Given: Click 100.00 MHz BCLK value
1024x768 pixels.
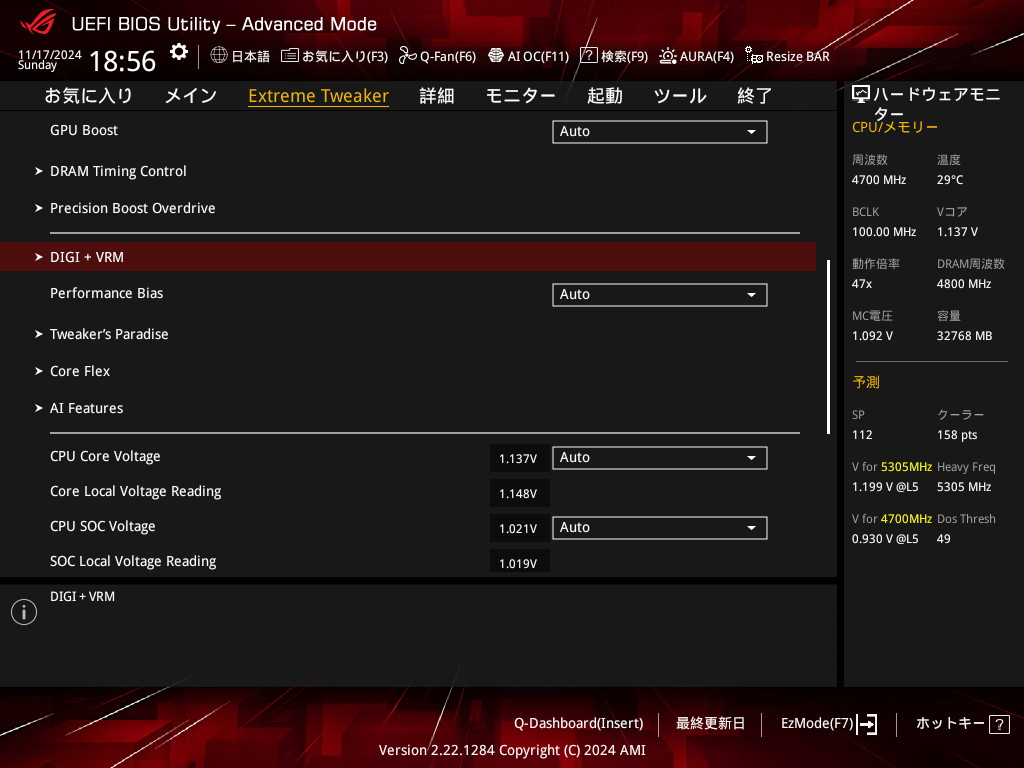Looking at the screenshot, I should pos(884,232).
